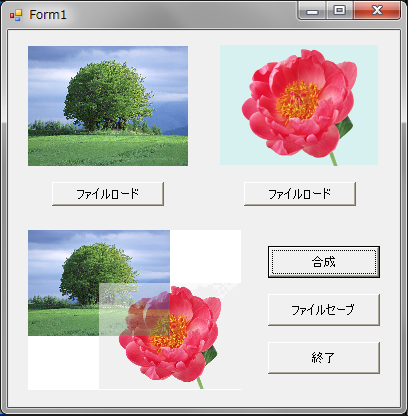408x416 pixels.
Task: Click the Form1 application icon in title bar
Action: (x=16, y=15)
